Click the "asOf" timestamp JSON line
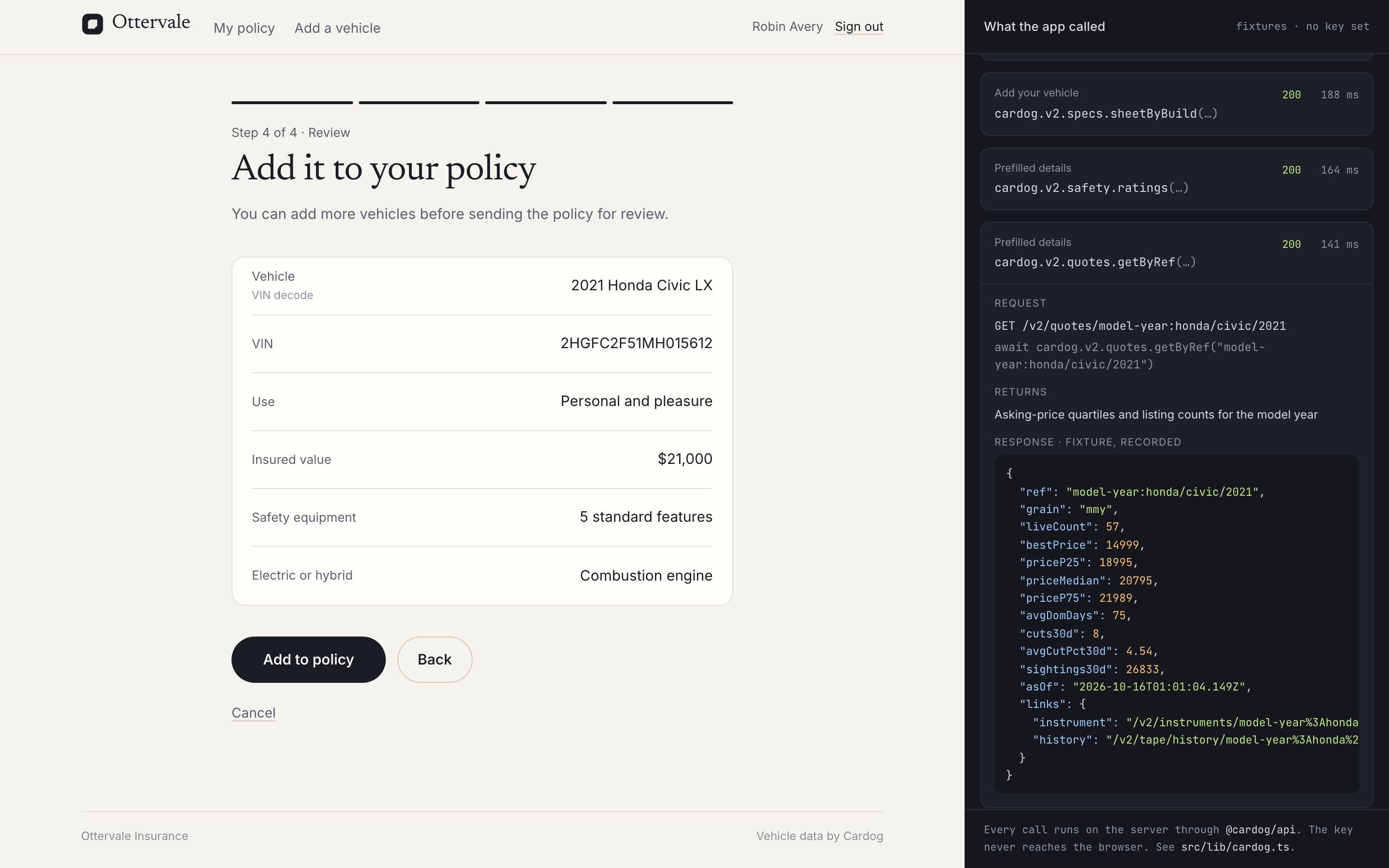The width and height of the screenshot is (1389, 868). pyautogui.click(x=1135, y=687)
